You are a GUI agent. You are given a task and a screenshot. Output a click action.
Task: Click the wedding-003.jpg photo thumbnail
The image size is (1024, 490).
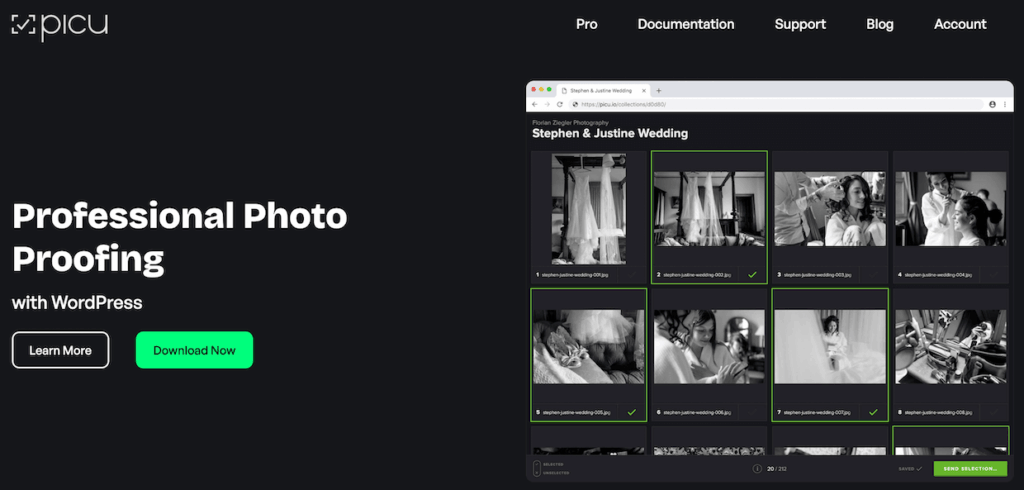coord(829,209)
